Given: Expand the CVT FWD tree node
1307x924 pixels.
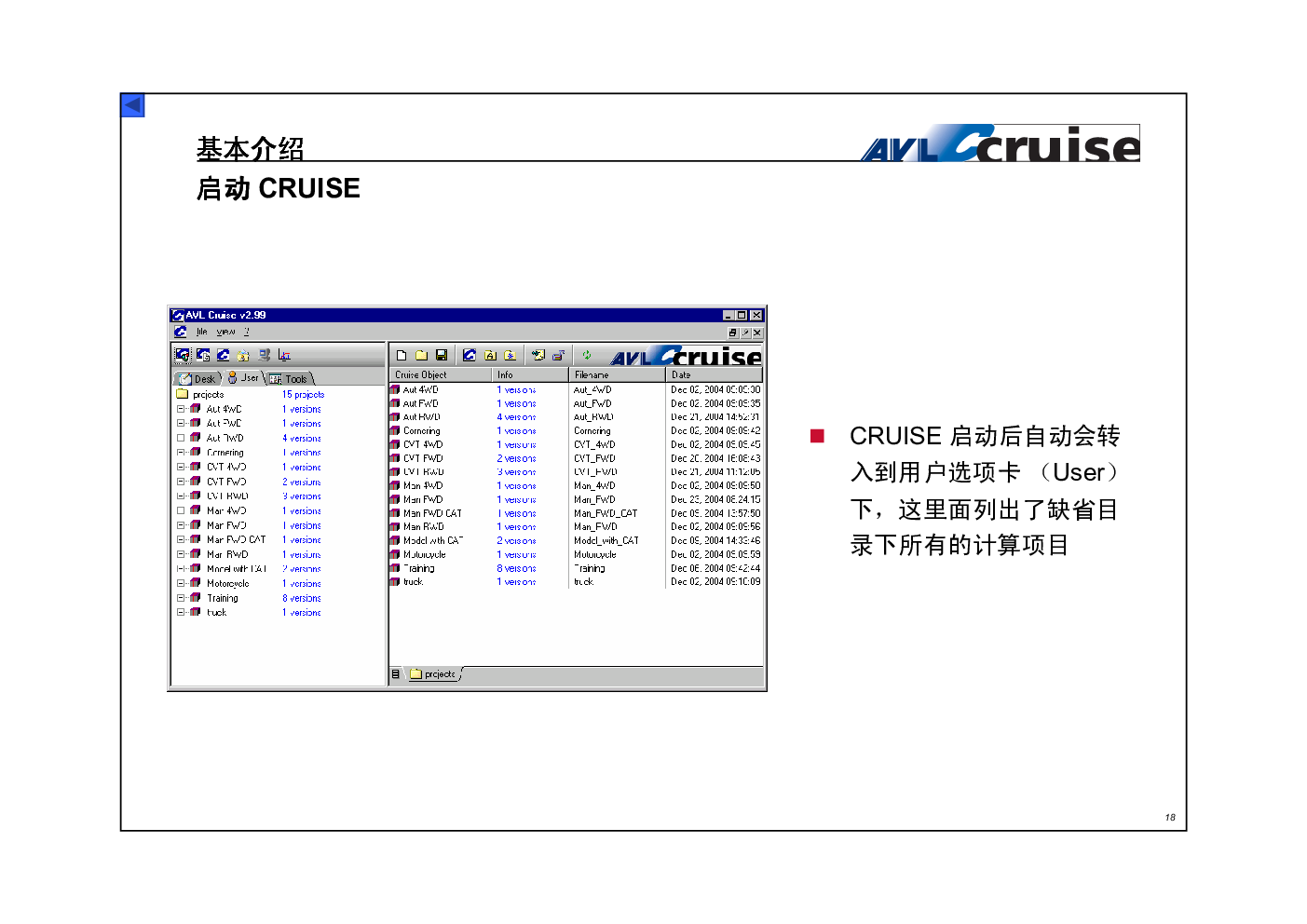Looking at the screenshot, I should [x=181, y=482].
